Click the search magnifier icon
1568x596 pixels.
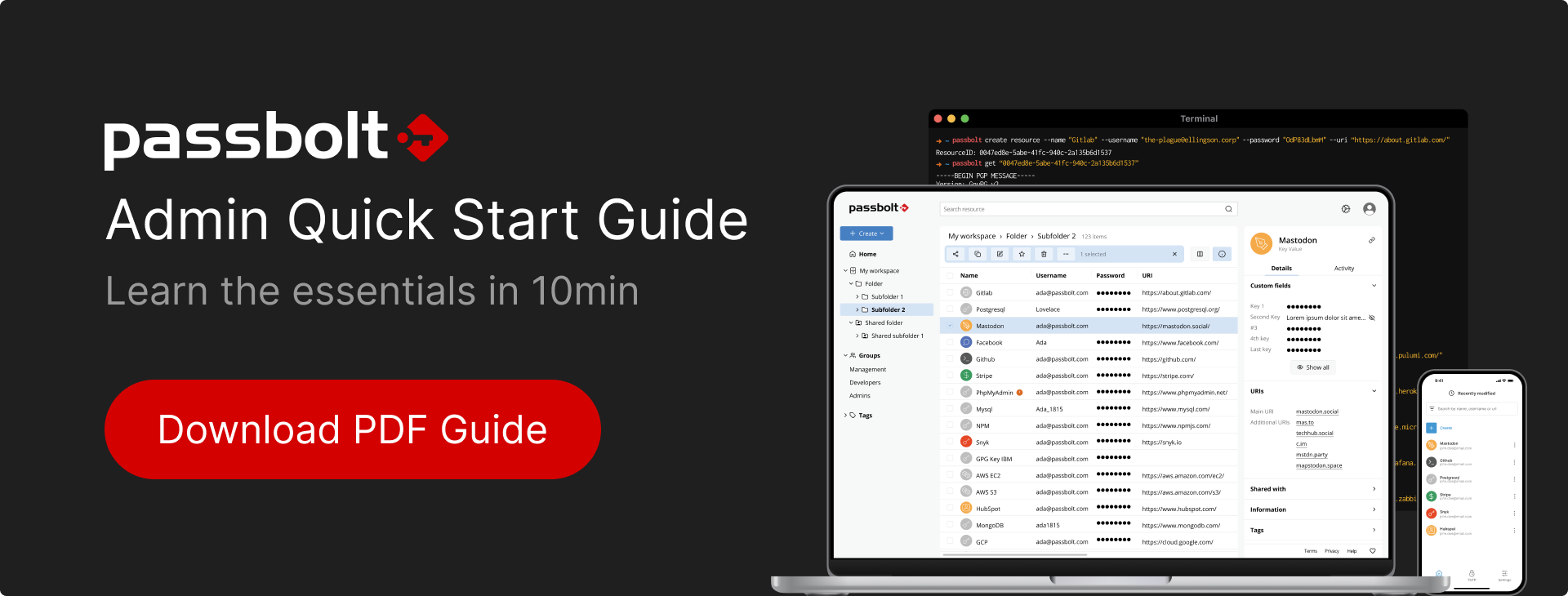[1228, 209]
